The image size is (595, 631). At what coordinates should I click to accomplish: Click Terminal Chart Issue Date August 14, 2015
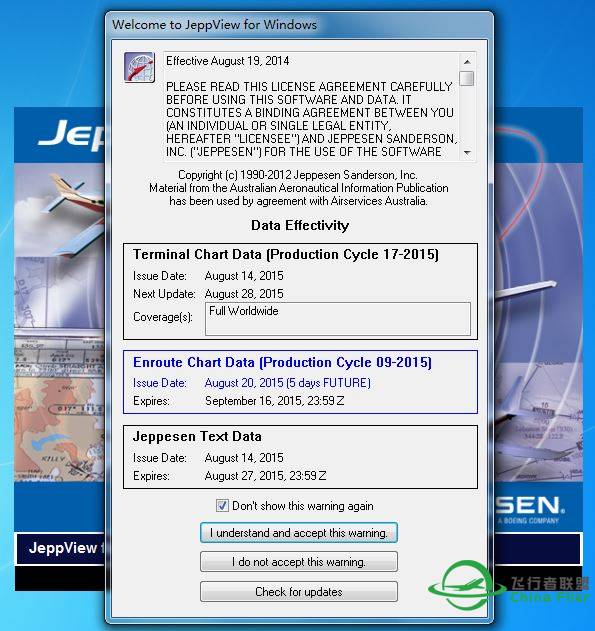click(244, 276)
